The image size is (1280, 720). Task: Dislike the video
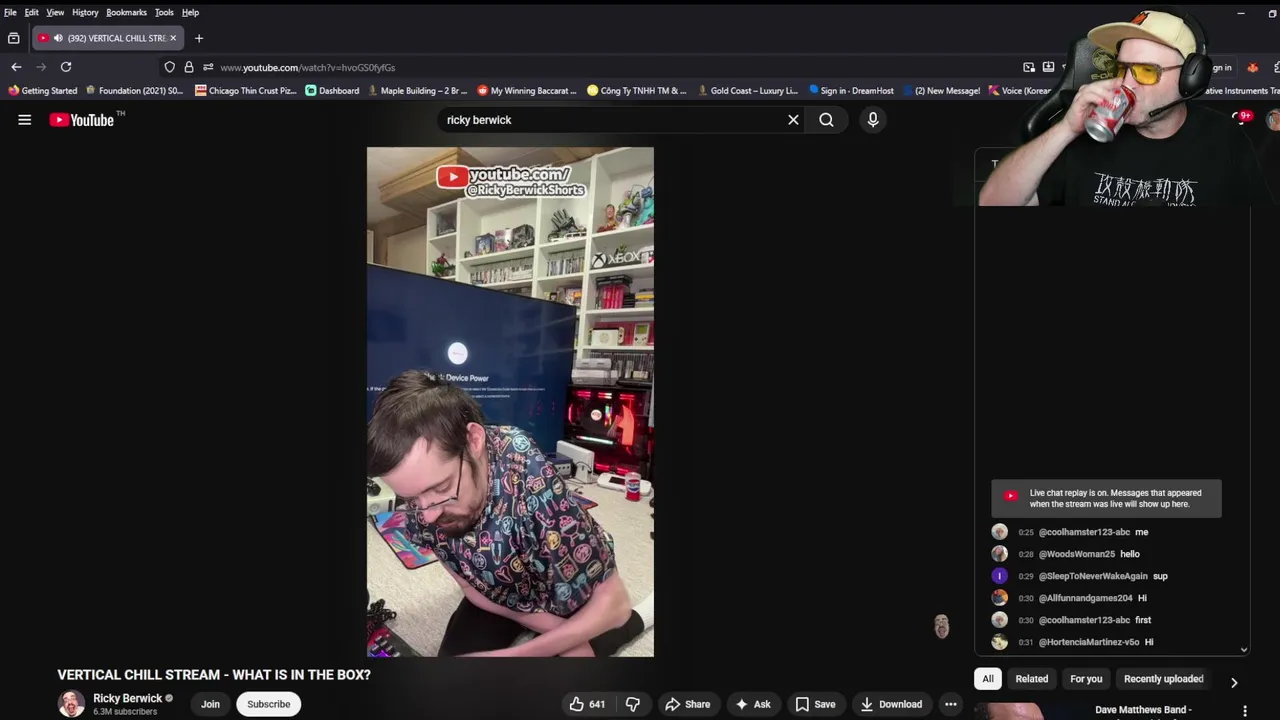coord(632,704)
